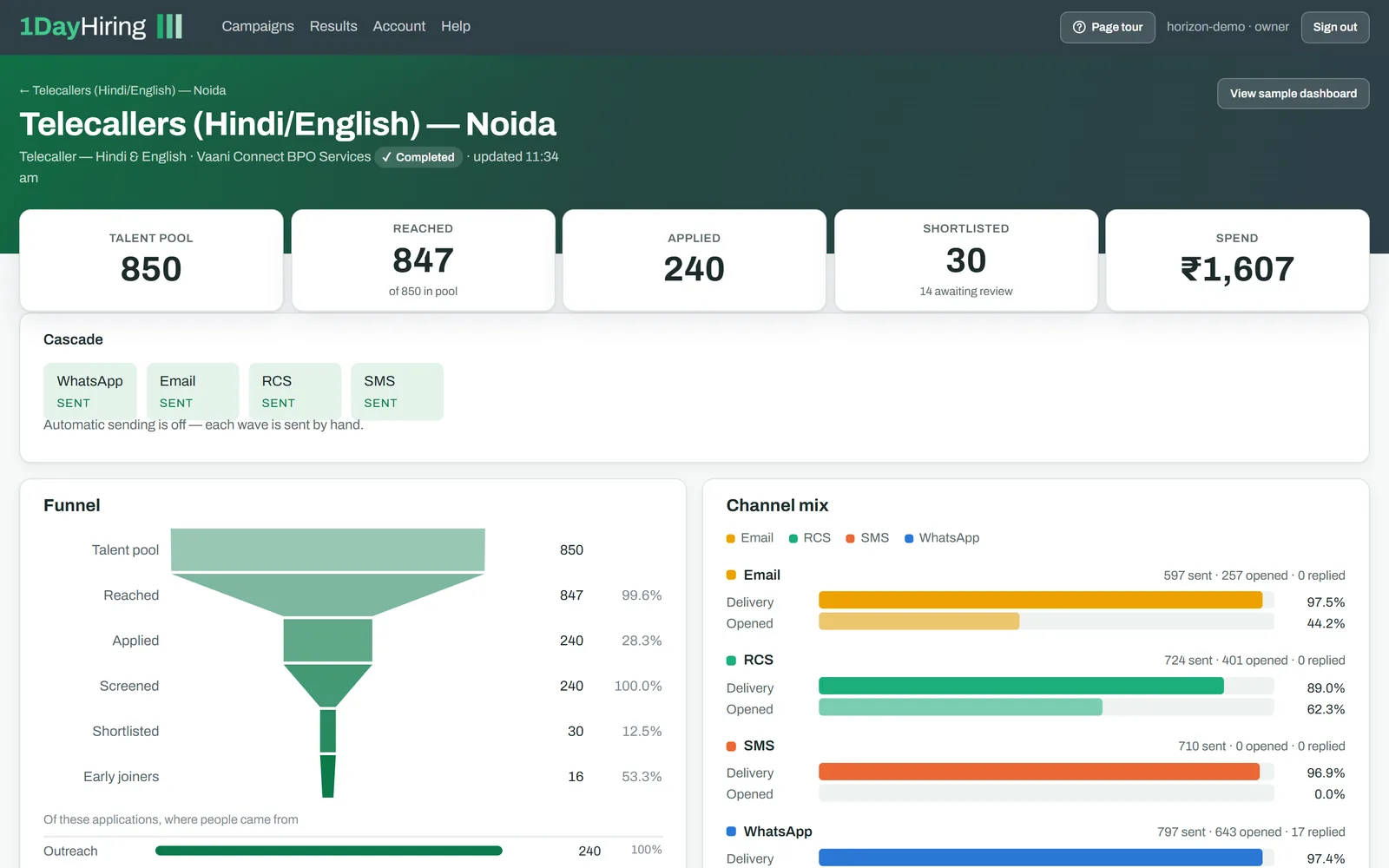Open View sample dashboard
The height and width of the screenshot is (868, 1389).
click(x=1294, y=94)
